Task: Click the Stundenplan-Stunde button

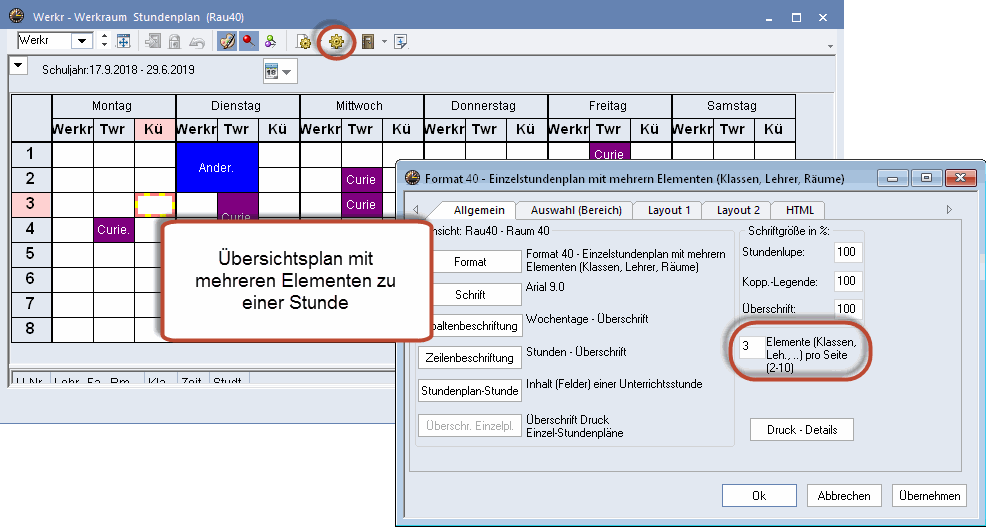Action: point(470,391)
